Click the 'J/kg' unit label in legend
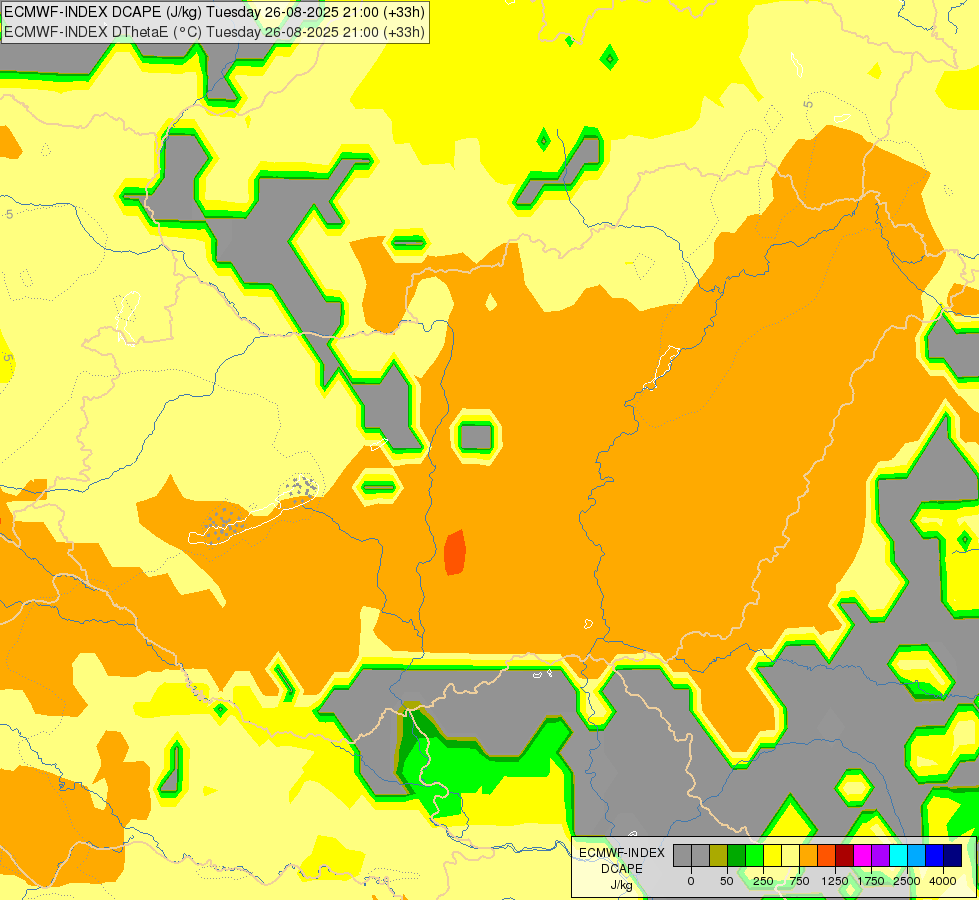979x900 pixels. 621,885
